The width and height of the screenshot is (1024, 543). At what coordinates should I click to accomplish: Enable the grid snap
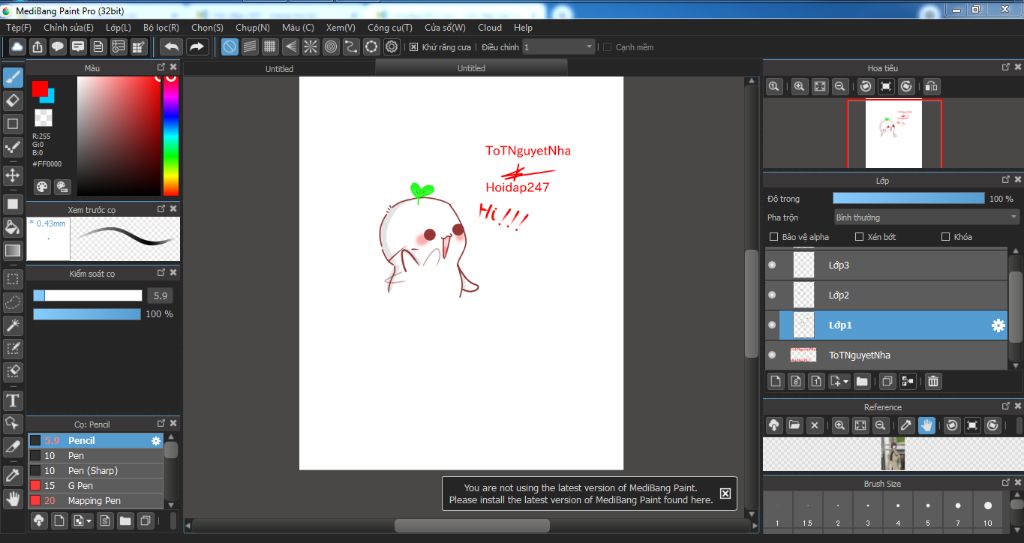pyautogui.click(x=270, y=47)
